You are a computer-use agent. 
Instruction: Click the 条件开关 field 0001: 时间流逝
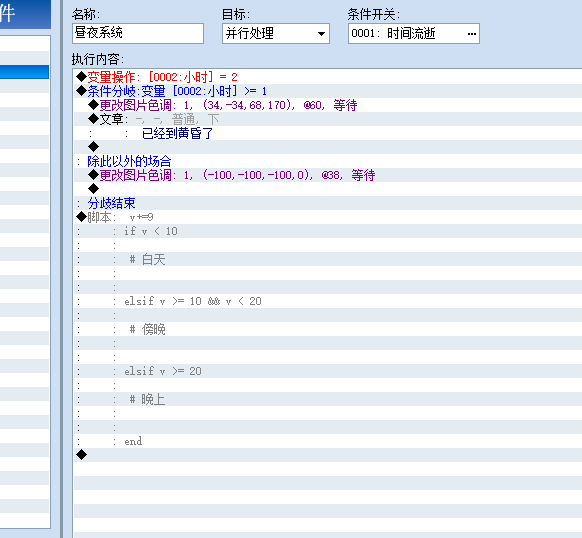pos(413,34)
